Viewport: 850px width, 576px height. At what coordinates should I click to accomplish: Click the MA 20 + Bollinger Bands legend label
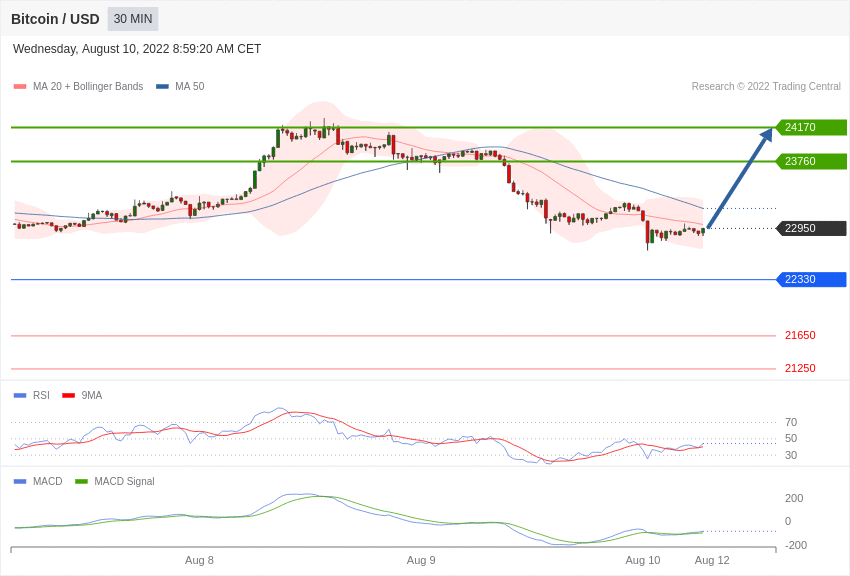88,86
